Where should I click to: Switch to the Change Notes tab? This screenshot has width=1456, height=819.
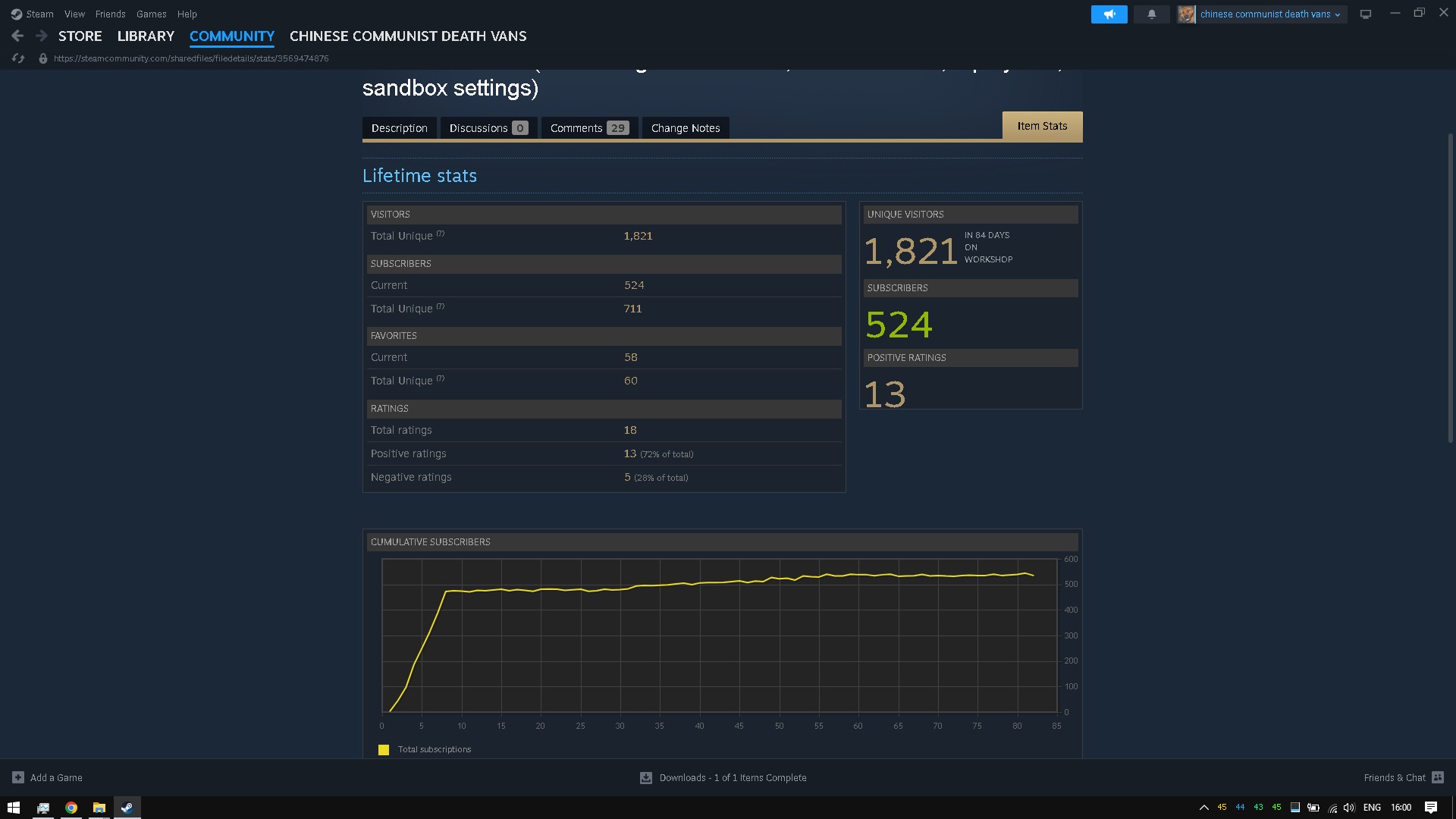click(685, 128)
